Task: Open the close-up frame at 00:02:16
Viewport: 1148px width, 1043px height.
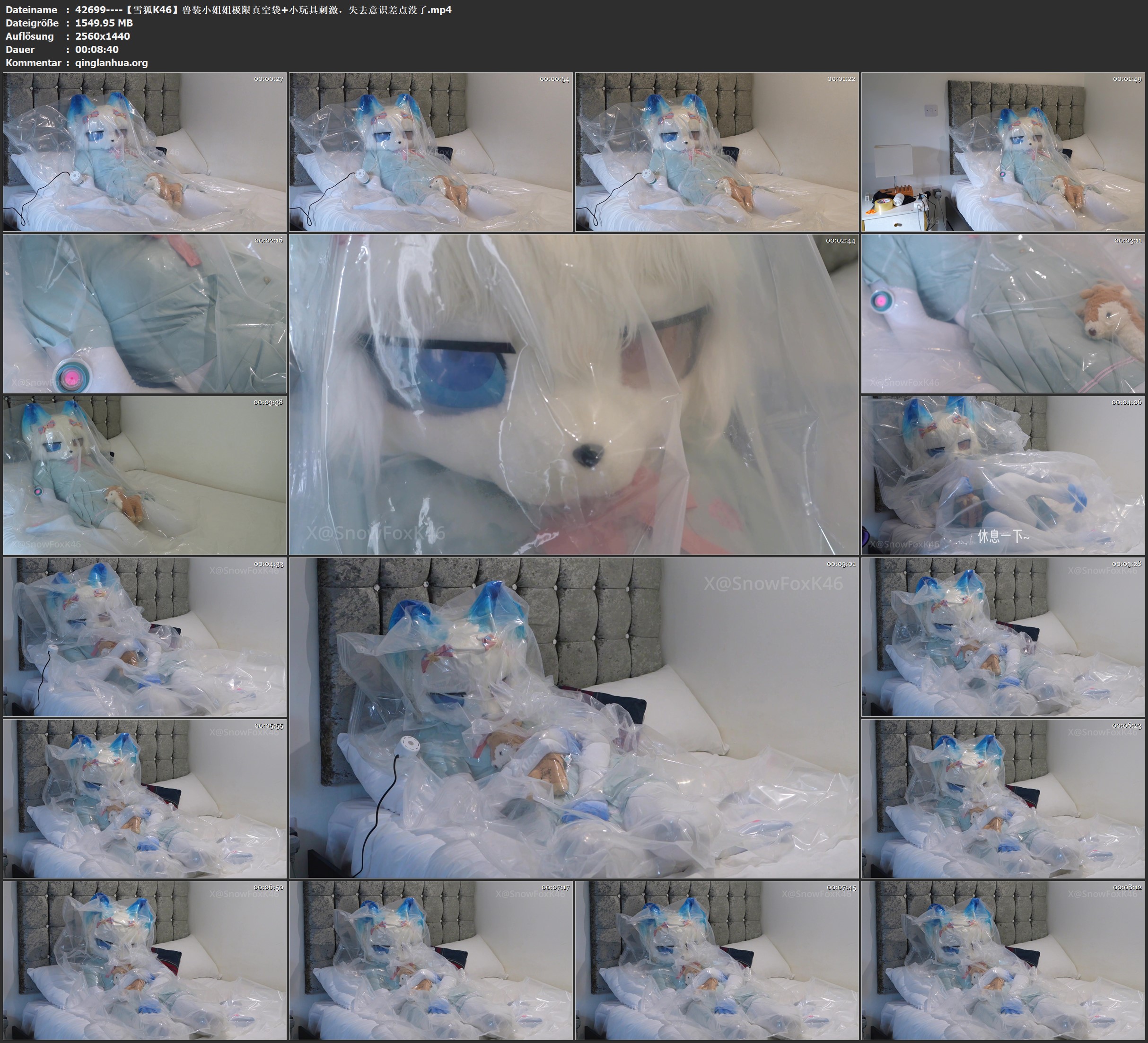Action: coord(145,313)
